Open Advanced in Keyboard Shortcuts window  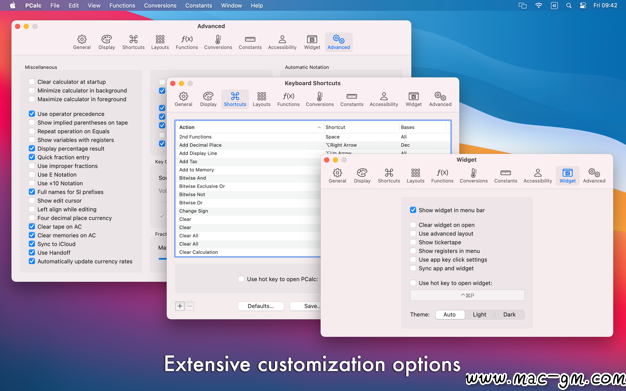tap(440, 99)
